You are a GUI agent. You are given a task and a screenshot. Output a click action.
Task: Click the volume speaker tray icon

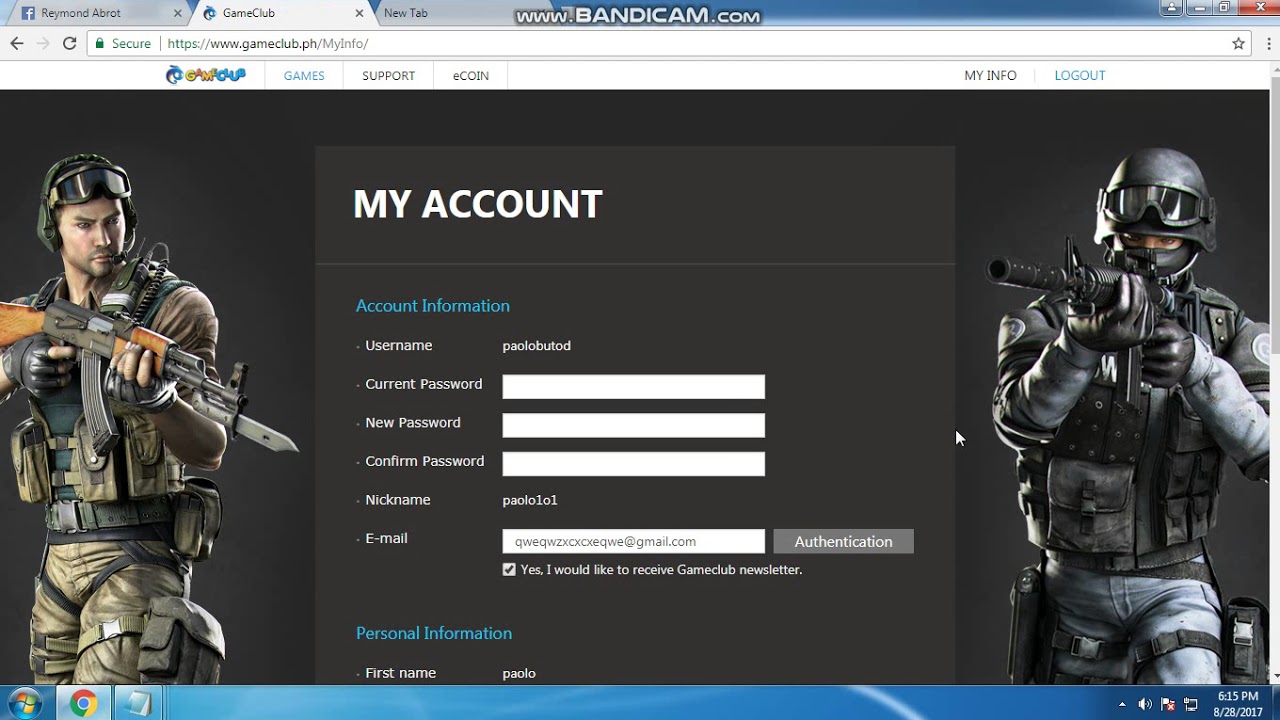(x=1145, y=704)
